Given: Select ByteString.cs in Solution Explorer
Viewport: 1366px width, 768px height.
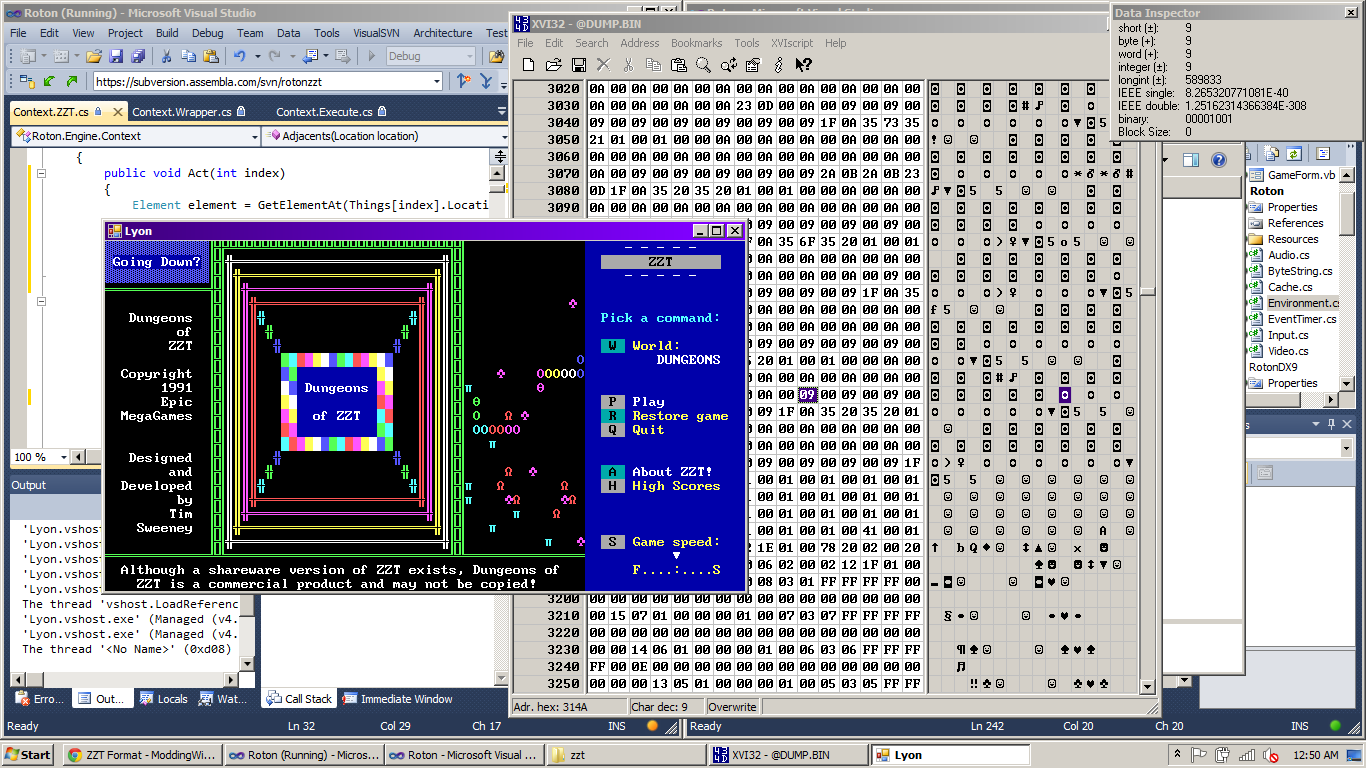Looking at the screenshot, I should point(1300,271).
